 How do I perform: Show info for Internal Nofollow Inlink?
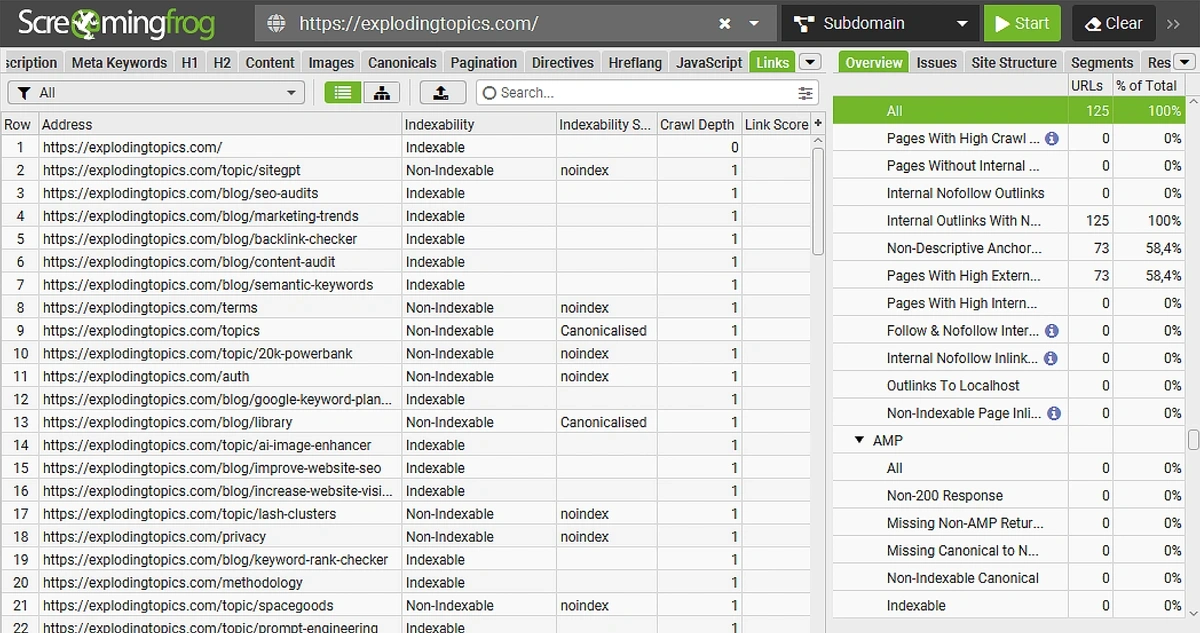(1052, 358)
